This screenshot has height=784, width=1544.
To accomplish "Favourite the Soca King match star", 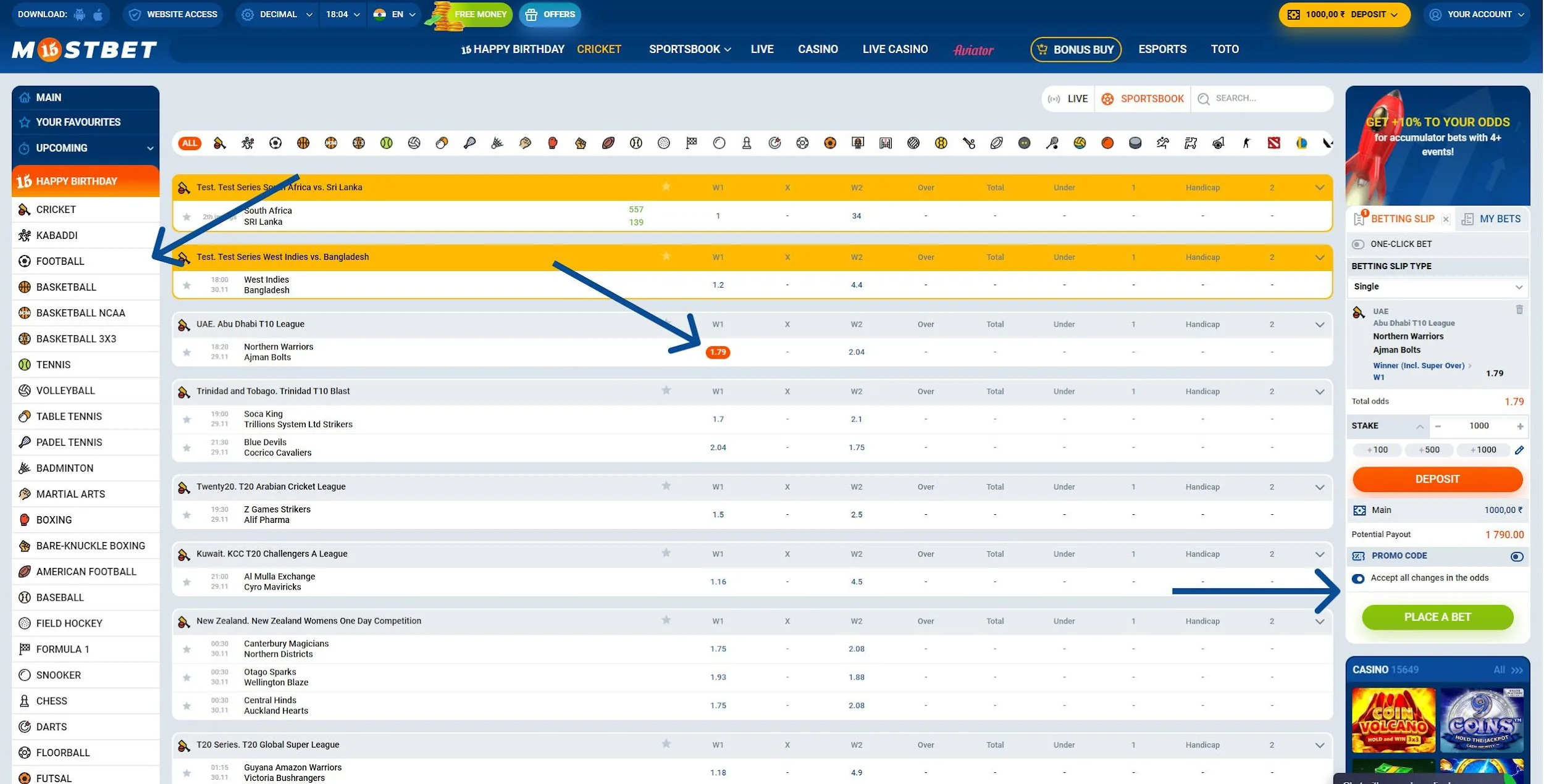I will click(187, 420).
